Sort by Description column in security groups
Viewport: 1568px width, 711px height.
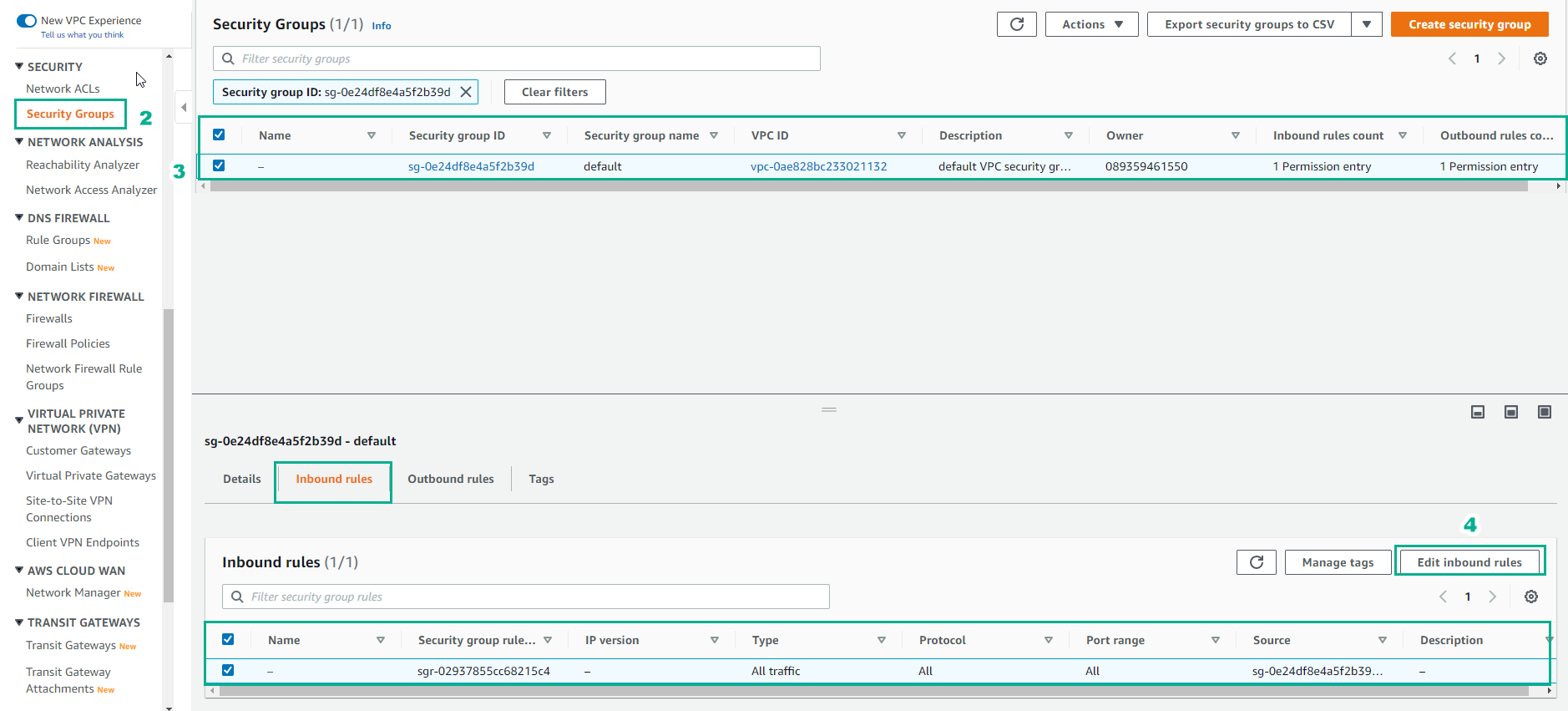(1069, 135)
